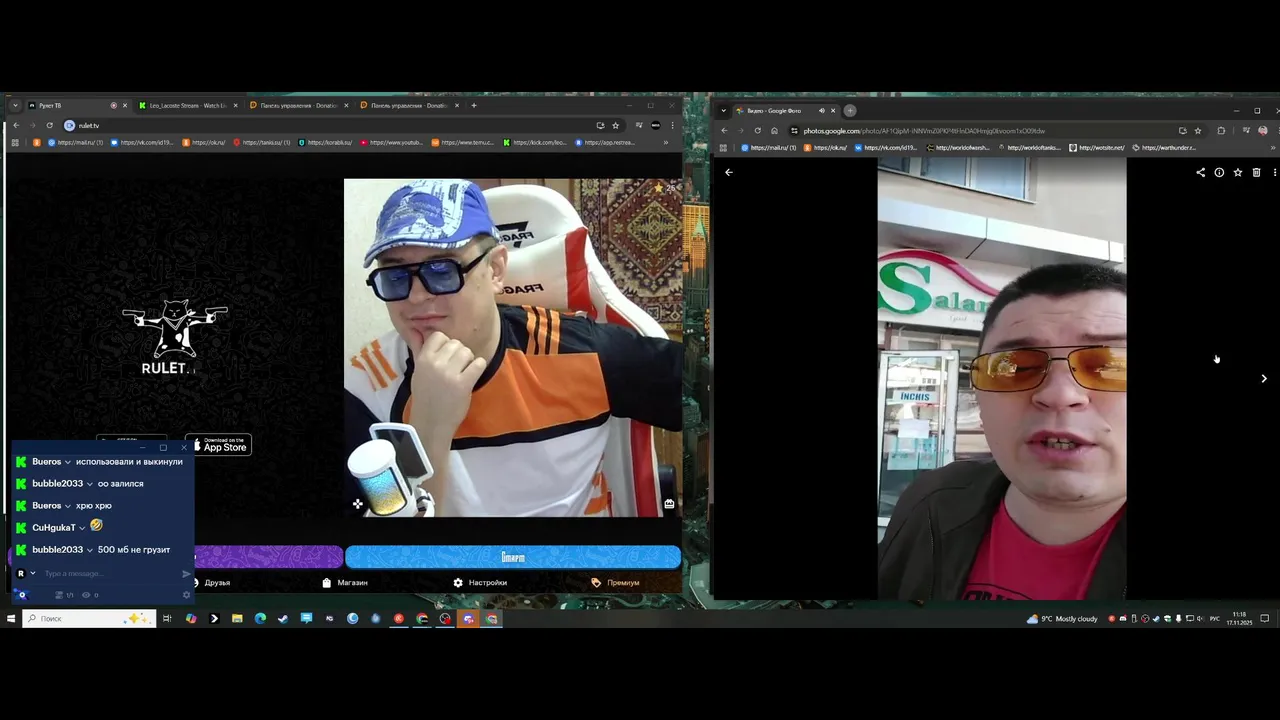Open Google Photos more options menu
The width and height of the screenshot is (1280, 720).
pos(1274,172)
